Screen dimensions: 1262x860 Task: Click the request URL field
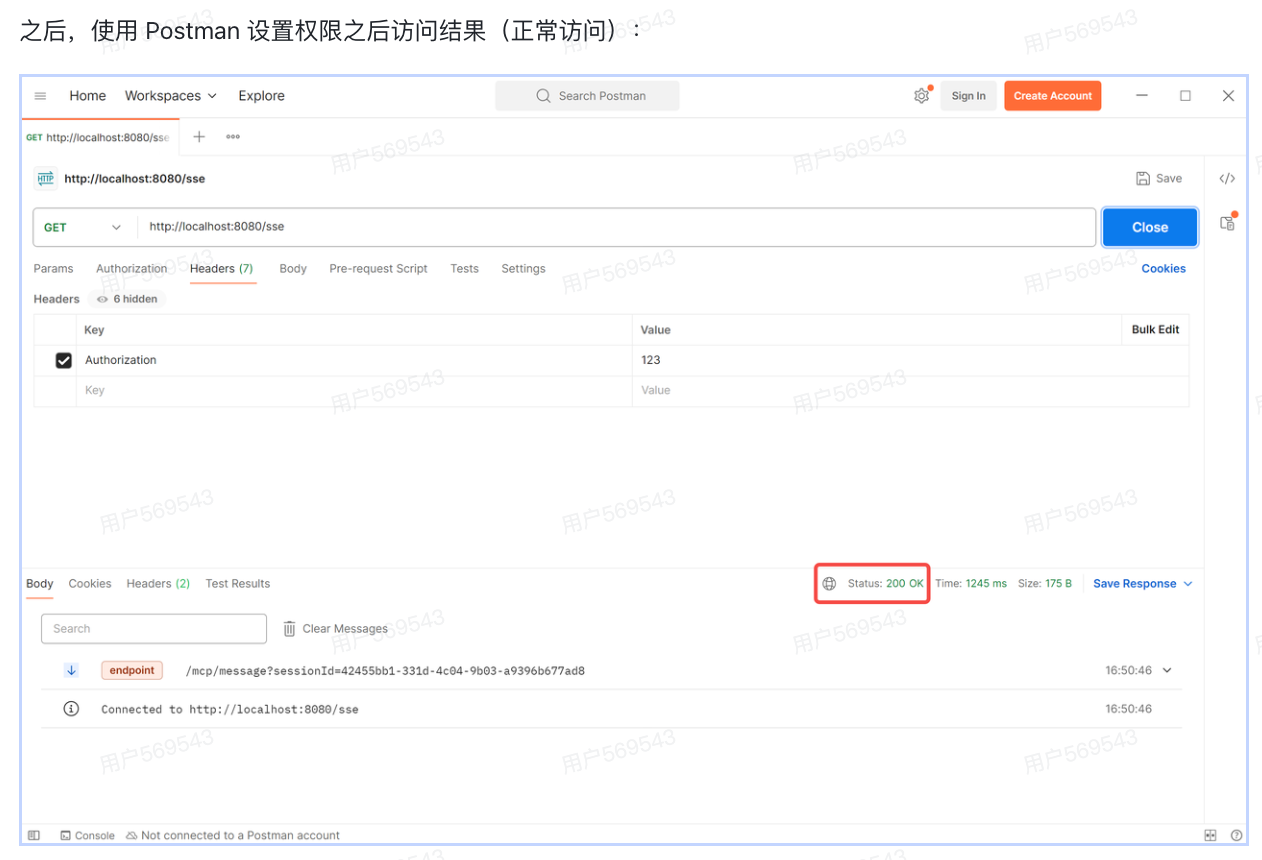616,227
